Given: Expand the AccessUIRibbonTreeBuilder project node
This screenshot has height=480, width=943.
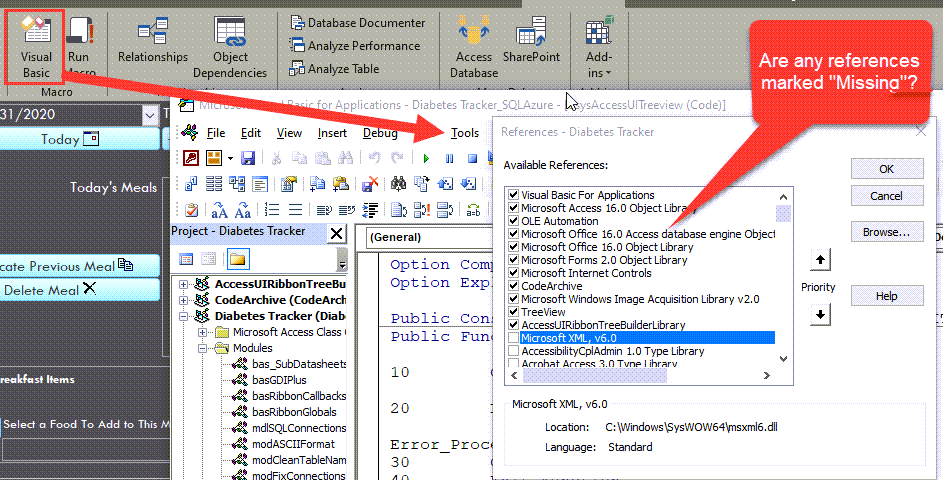Looking at the screenshot, I should tap(183, 285).
